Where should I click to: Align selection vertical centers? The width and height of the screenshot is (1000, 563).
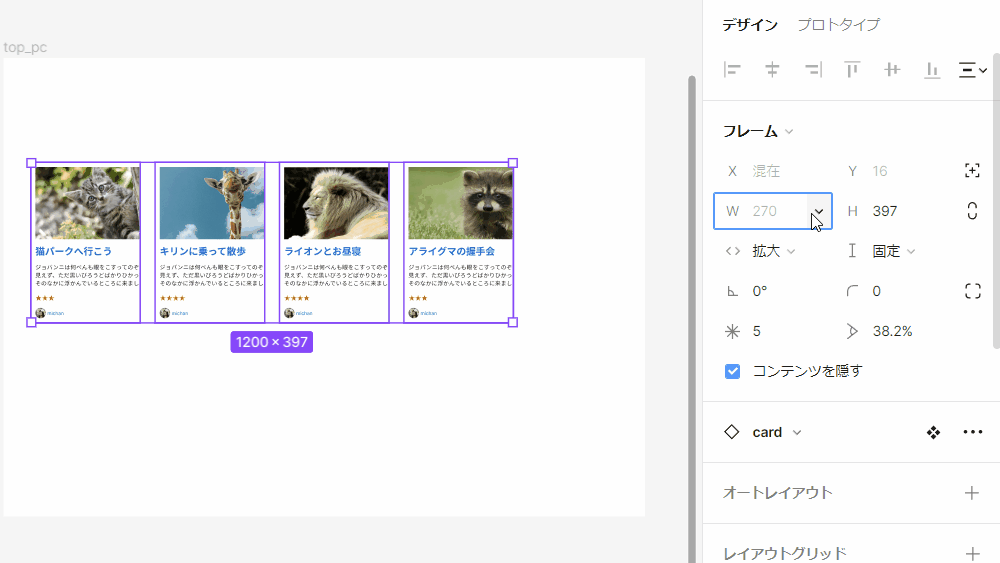pyautogui.click(x=892, y=69)
